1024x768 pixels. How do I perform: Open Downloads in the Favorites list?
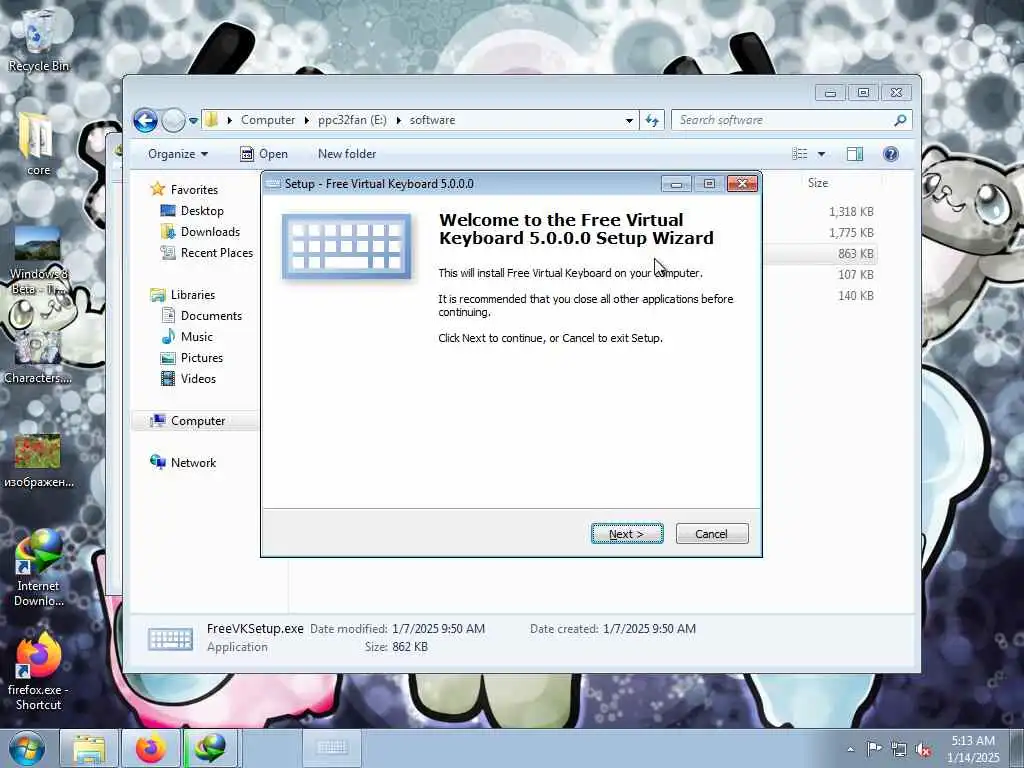210,232
